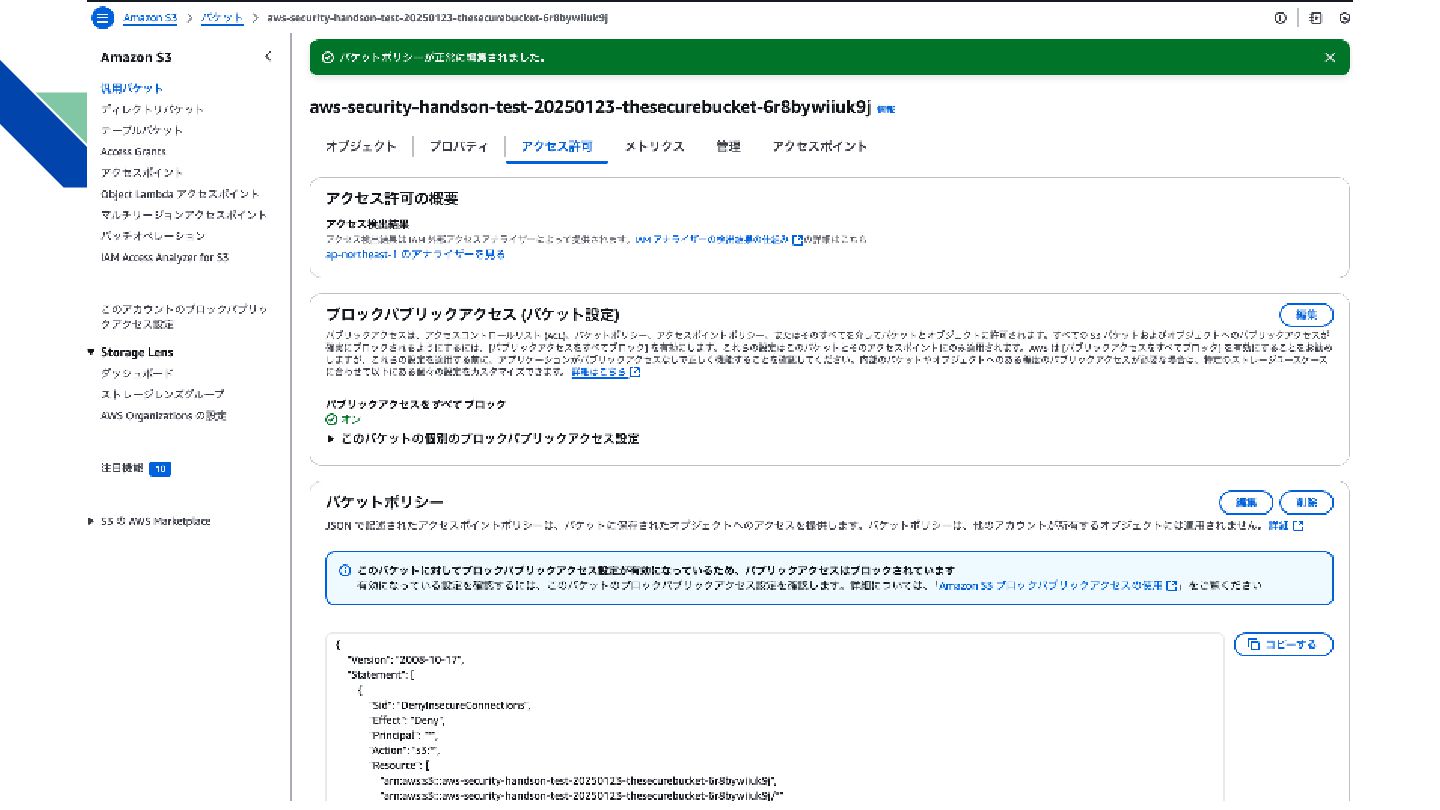
Task: Click the DenyInsecureConnections Sid line in policy
Action: [449, 705]
